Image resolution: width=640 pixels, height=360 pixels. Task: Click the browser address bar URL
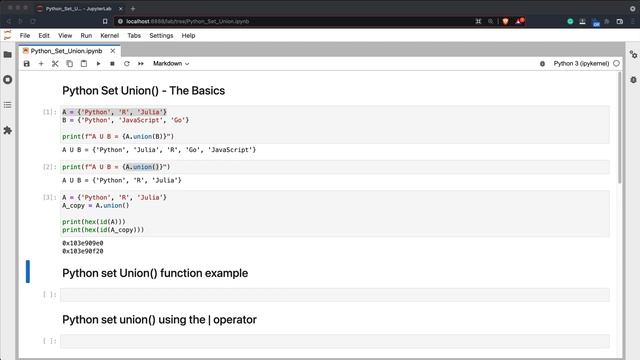click(187, 21)
